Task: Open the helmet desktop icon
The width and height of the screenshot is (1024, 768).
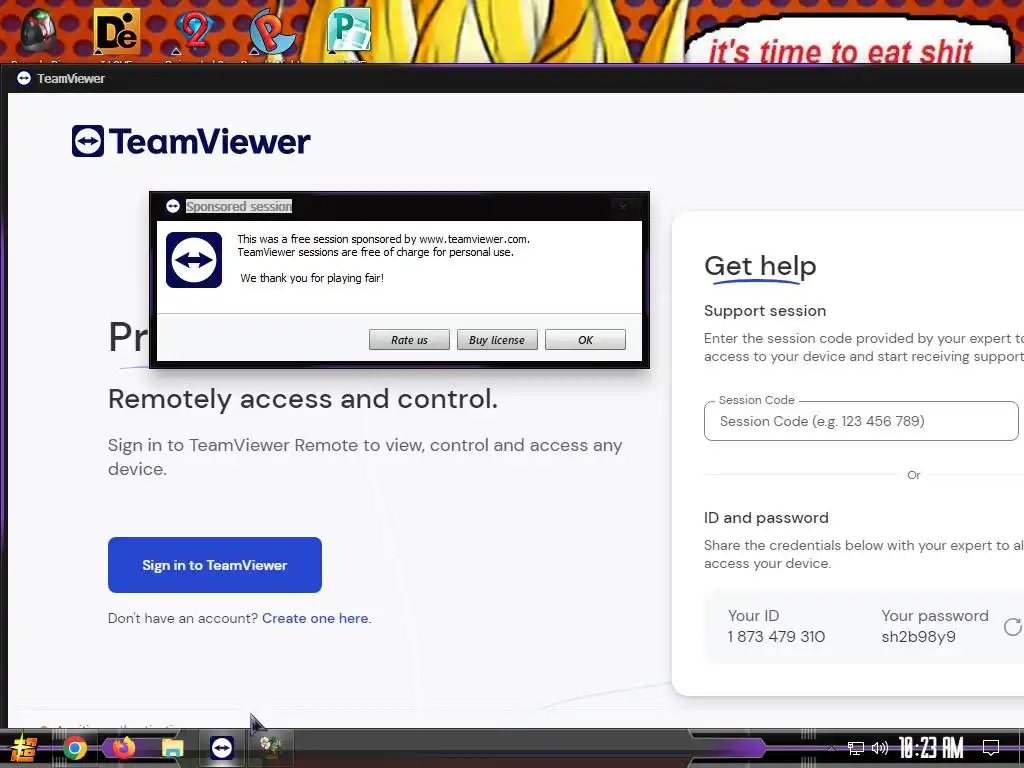Action: coord(38,31)
